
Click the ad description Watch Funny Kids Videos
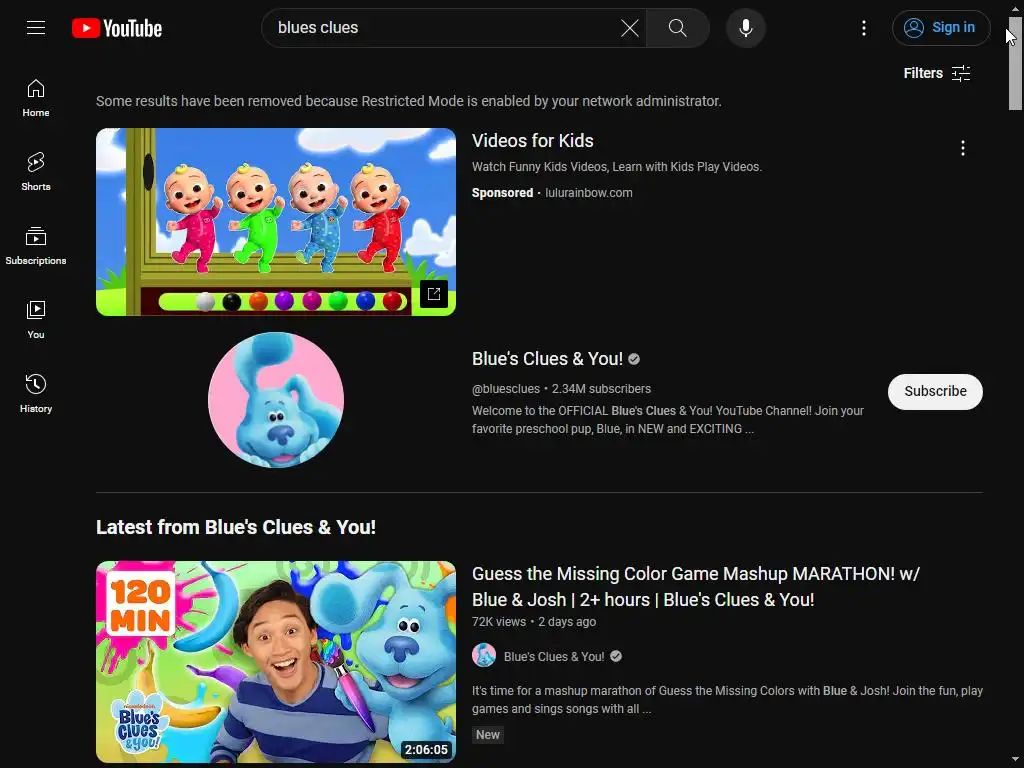click(616, 167)
